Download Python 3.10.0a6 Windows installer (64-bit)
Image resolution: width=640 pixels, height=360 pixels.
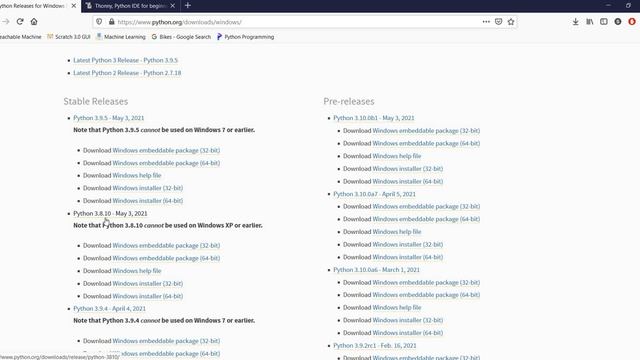(408, 333)
